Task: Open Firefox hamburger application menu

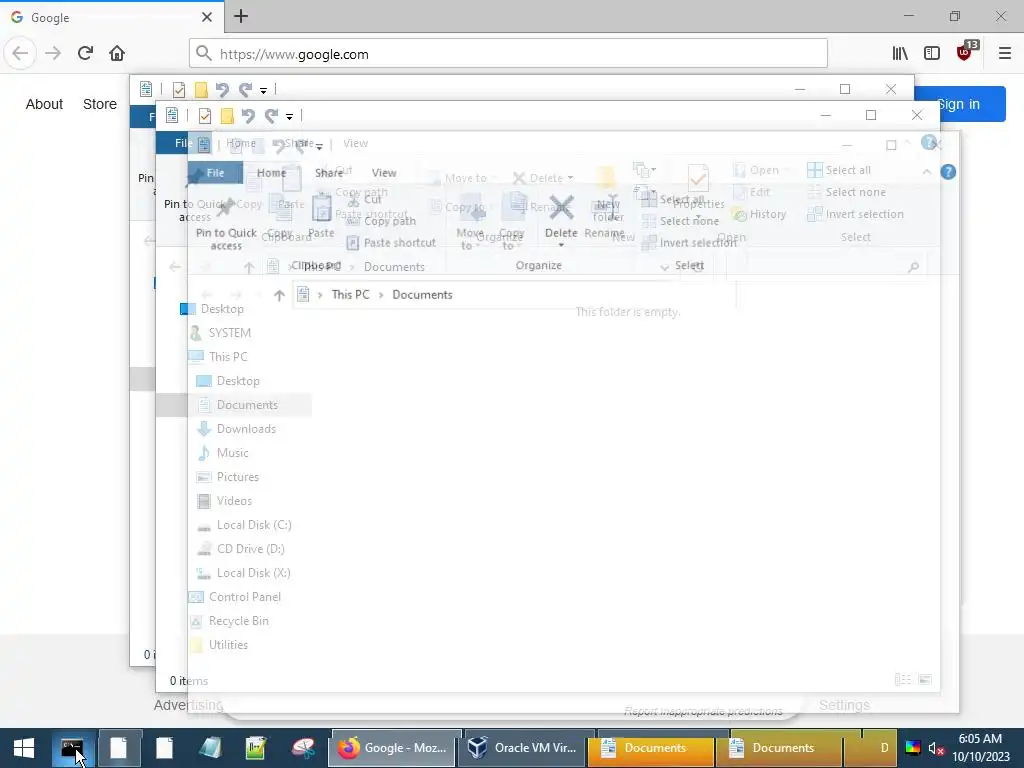Action: pyautogui.click(x=1005, y=54)
